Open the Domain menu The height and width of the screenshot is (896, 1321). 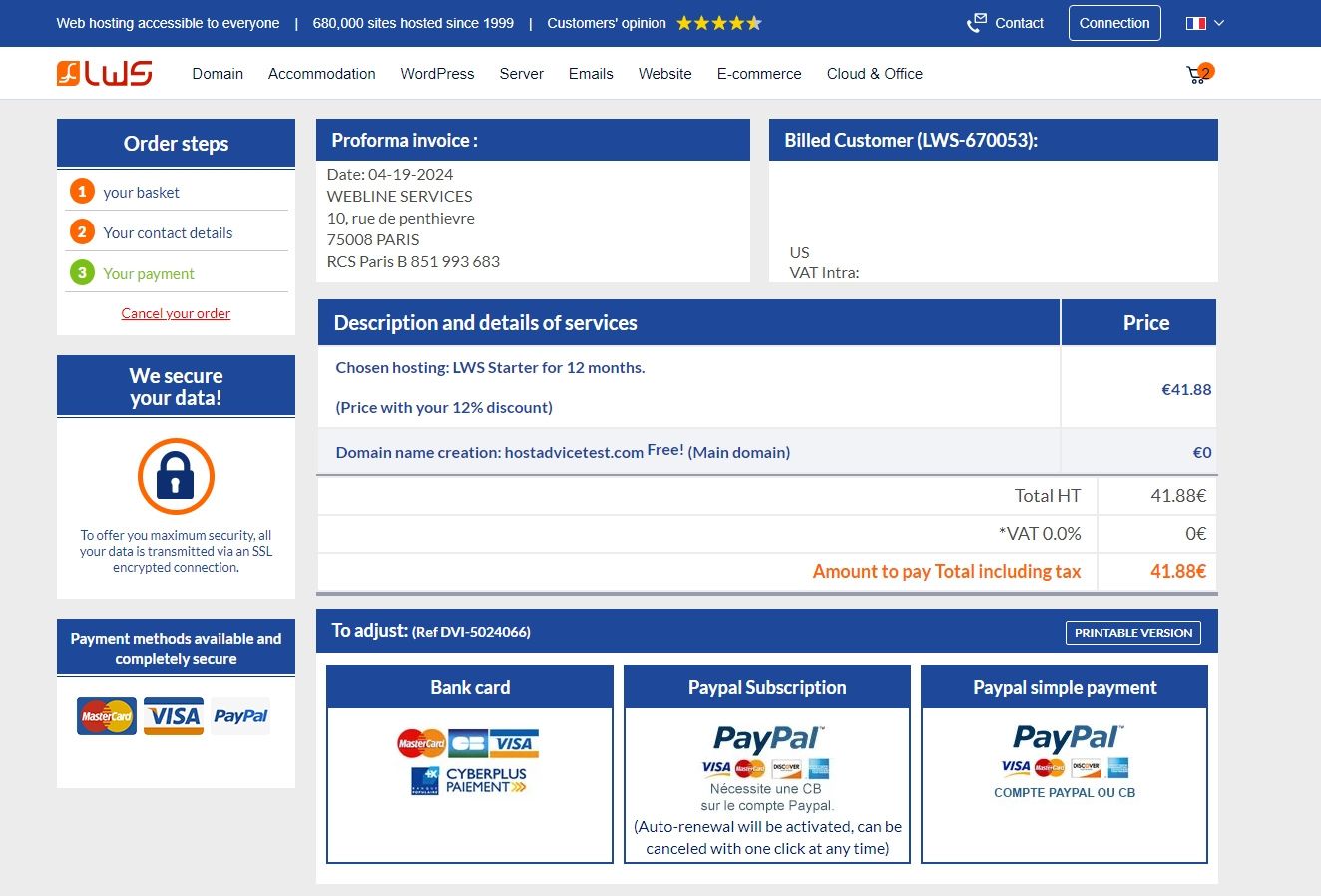(218, 74)
